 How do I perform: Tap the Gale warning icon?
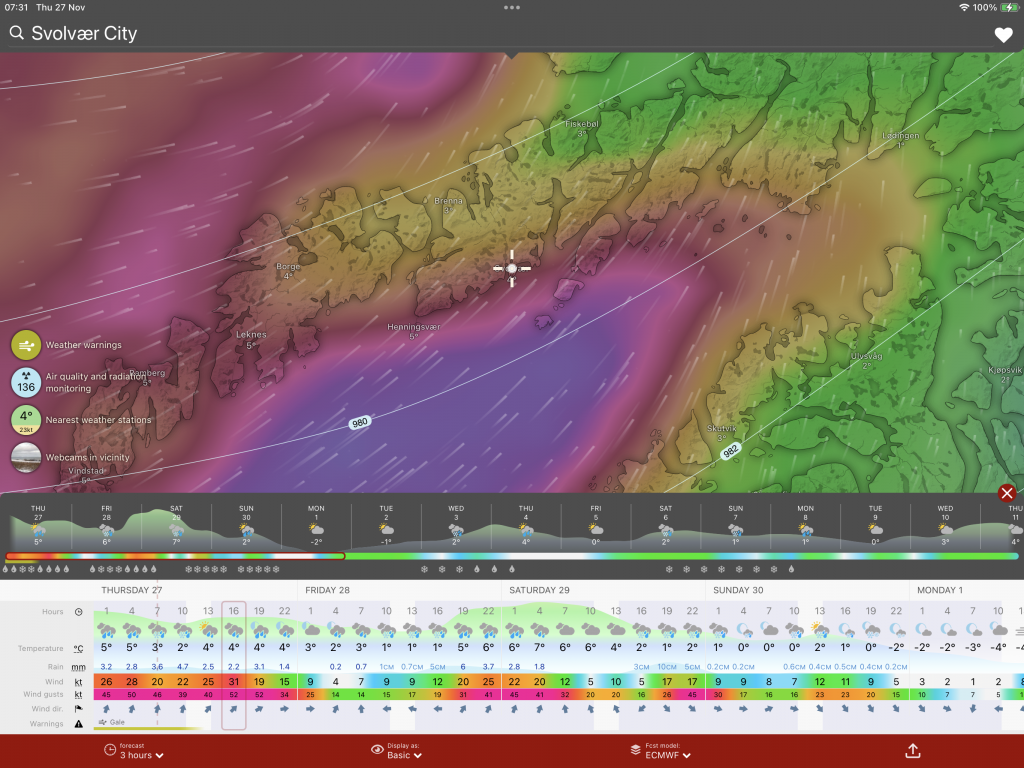click(x=104, y=722)
